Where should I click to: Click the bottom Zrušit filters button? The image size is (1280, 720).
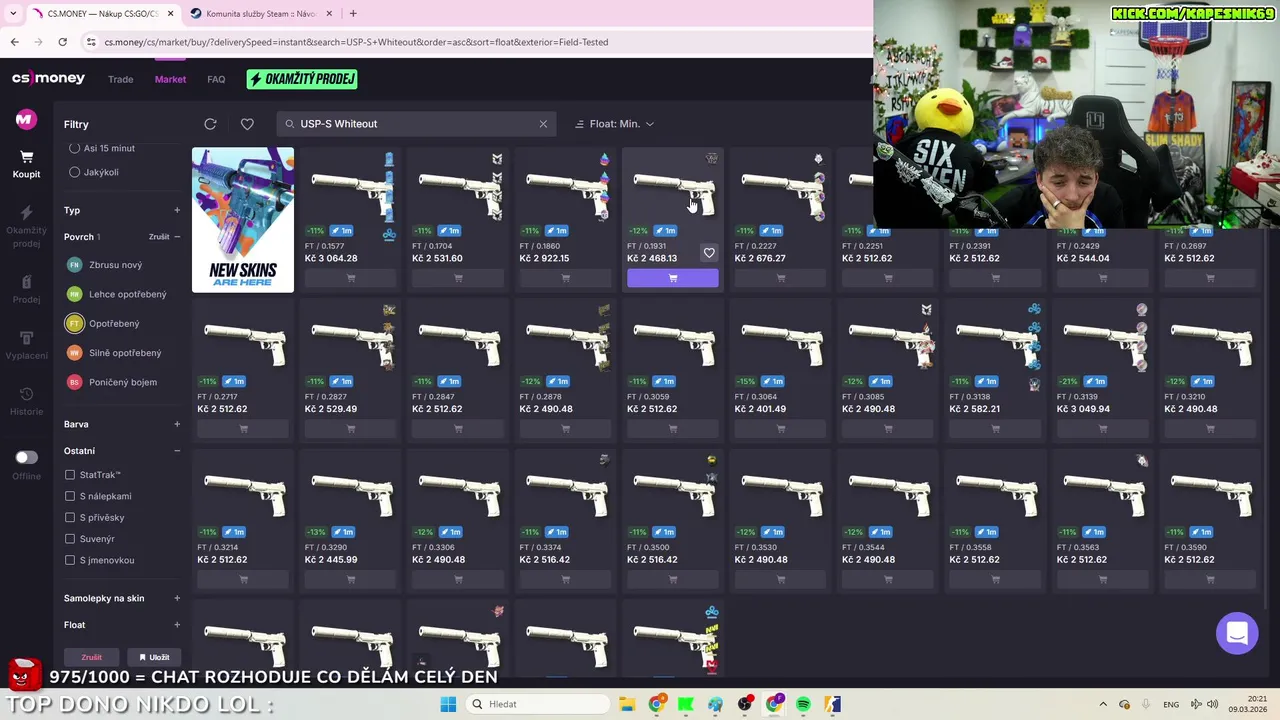click(x=92, y=657)
